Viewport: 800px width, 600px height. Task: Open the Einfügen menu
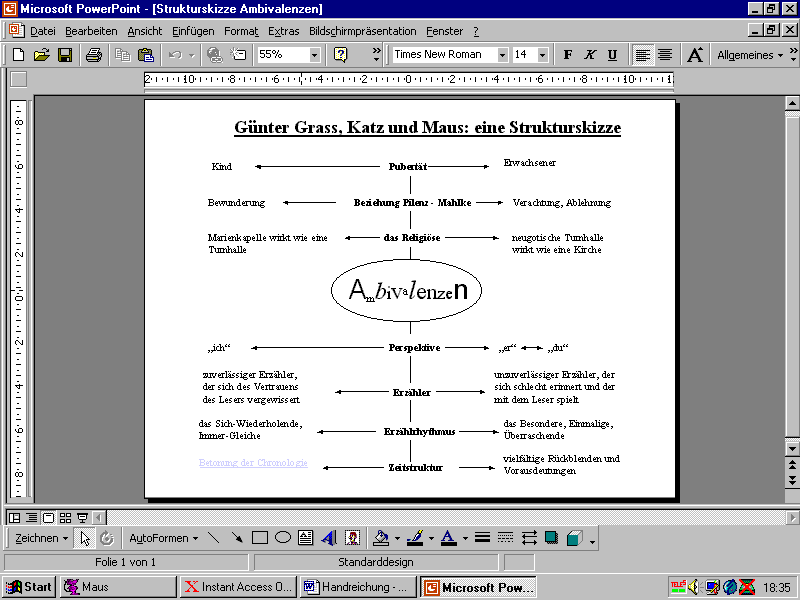coord(193,31)
